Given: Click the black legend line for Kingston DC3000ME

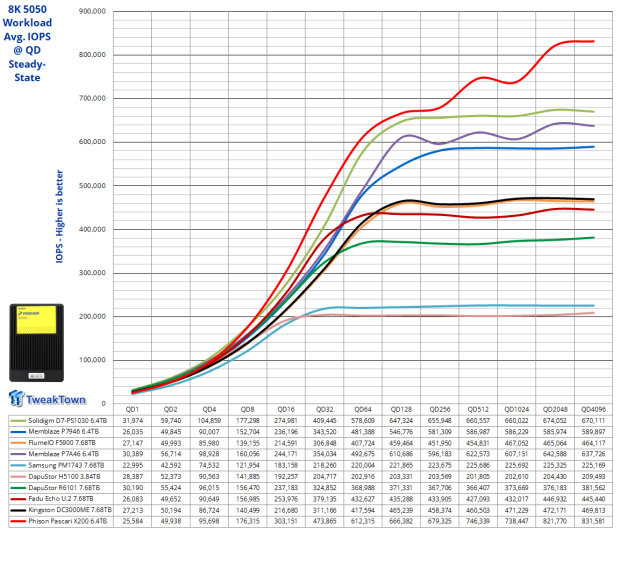Looking at the screenshot, I should 18,510.
